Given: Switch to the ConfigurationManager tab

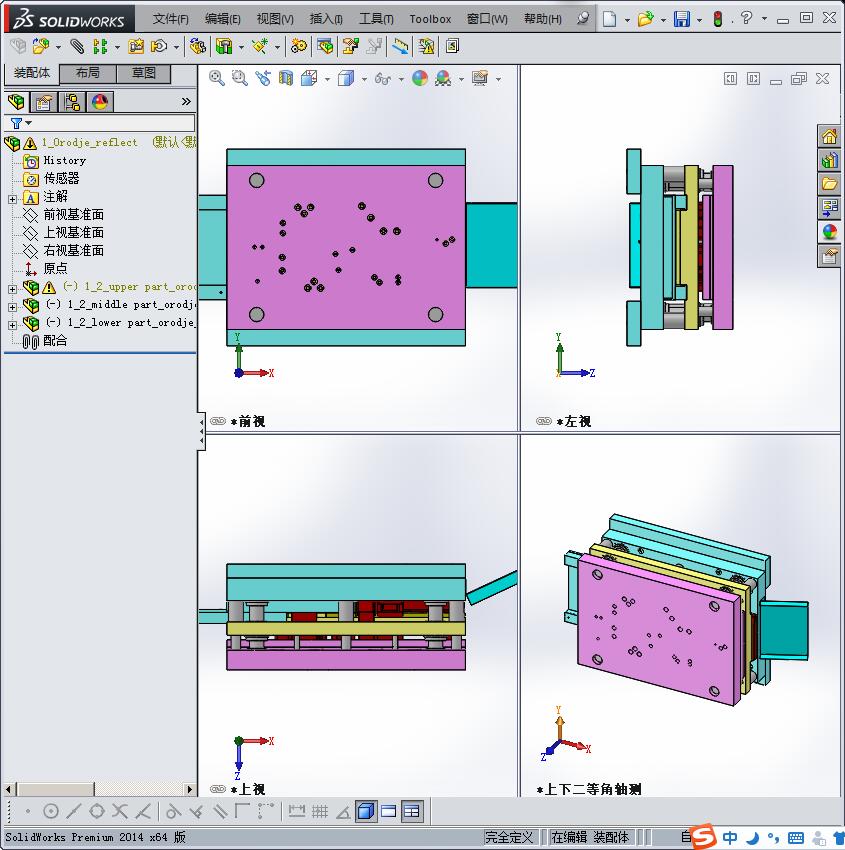Looking at the screenshot, I should coord(72,101).
